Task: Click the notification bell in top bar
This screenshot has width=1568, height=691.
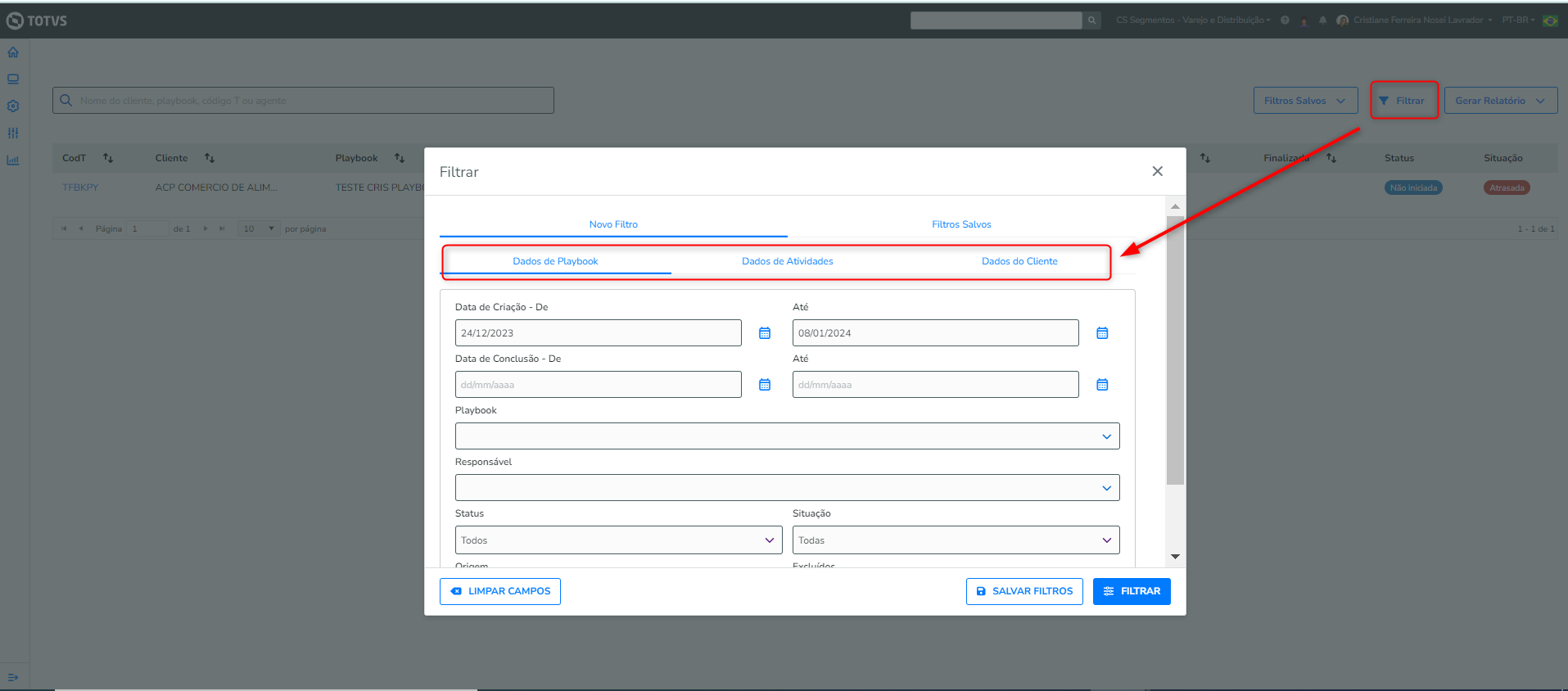Action: coord(1322,20)
